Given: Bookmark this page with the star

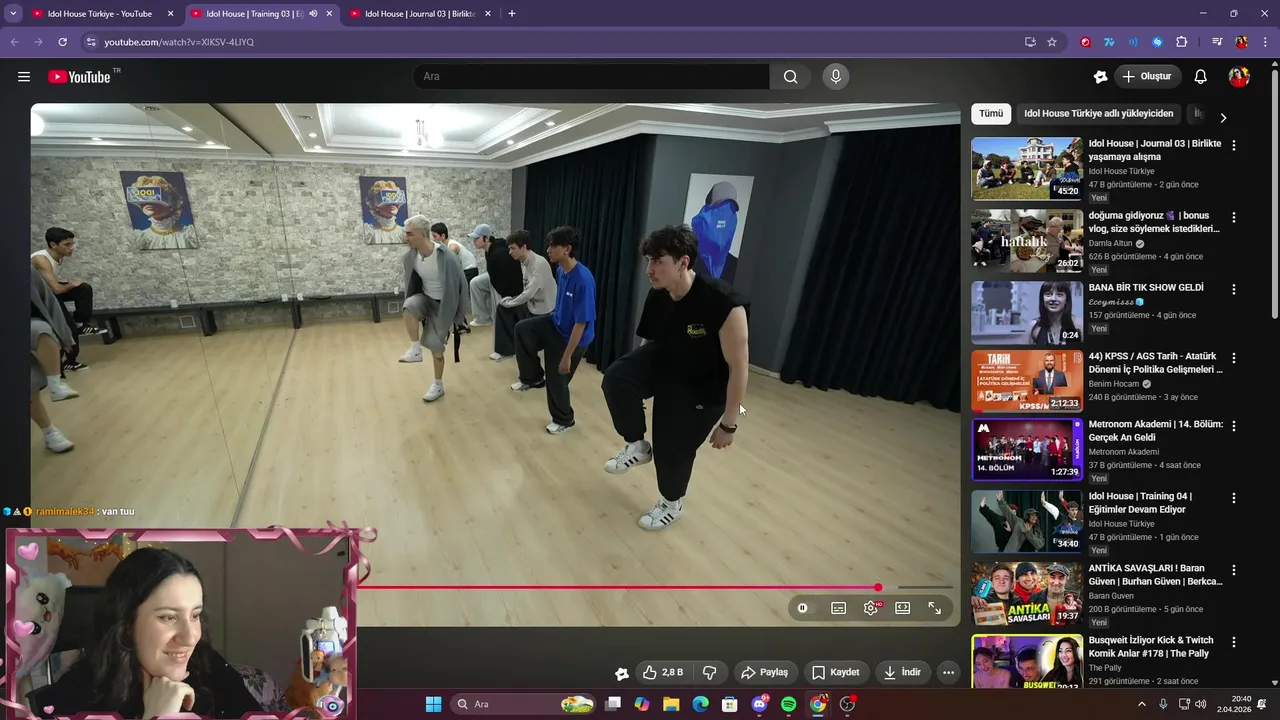Looking at the screenshot, I should [1052, 42].
